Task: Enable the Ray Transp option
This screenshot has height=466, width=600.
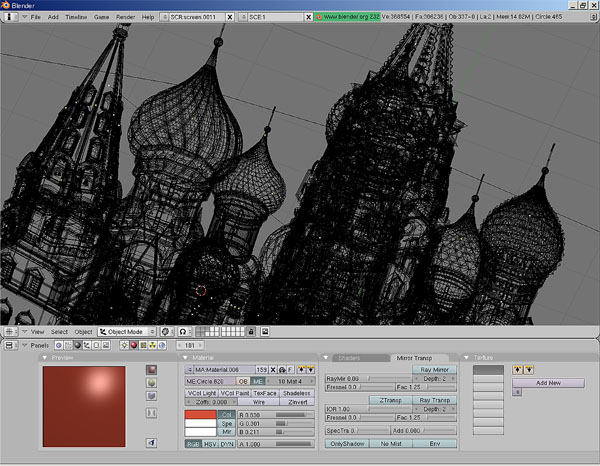Action: click(435, 400)
